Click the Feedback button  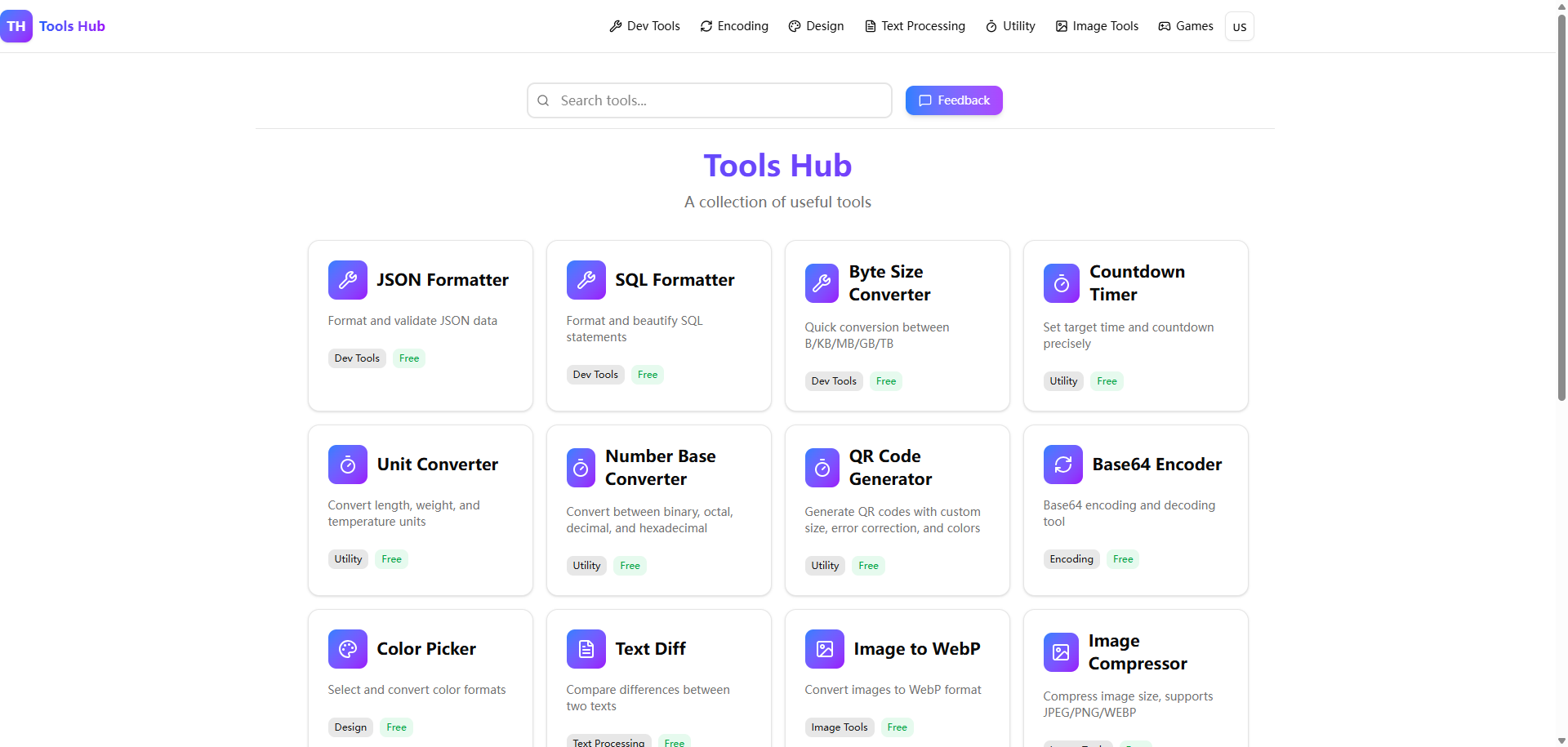pyautogui.click(x=953, y=100)
